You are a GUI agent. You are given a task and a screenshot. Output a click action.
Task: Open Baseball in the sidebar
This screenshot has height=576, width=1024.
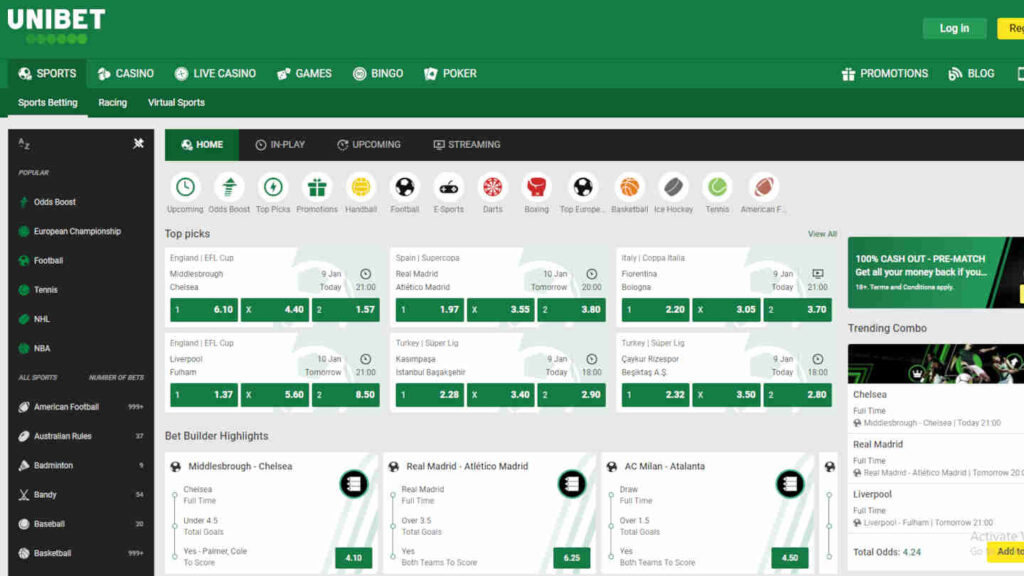click(x=81, y=524)
